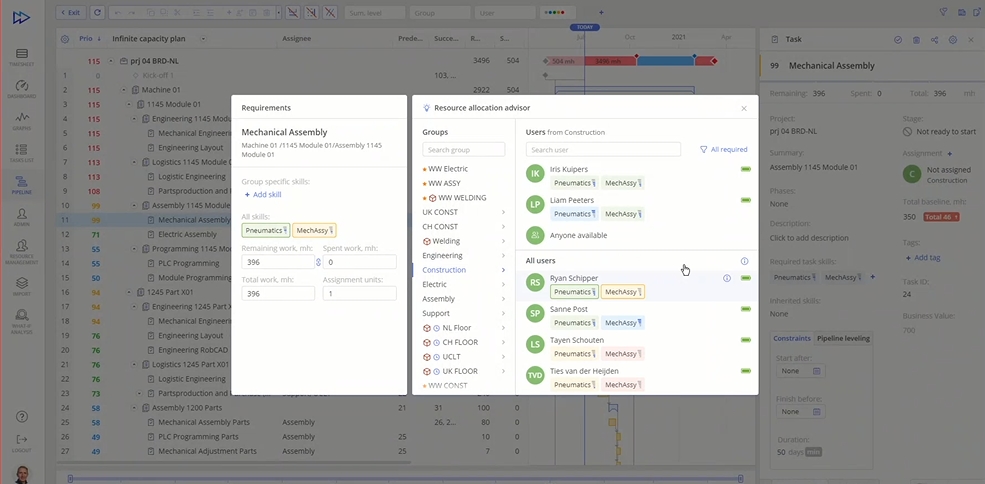
Task: Open the Infinite capacity plan dropdown
Action: pyautogui.click(x=203, y=39)
